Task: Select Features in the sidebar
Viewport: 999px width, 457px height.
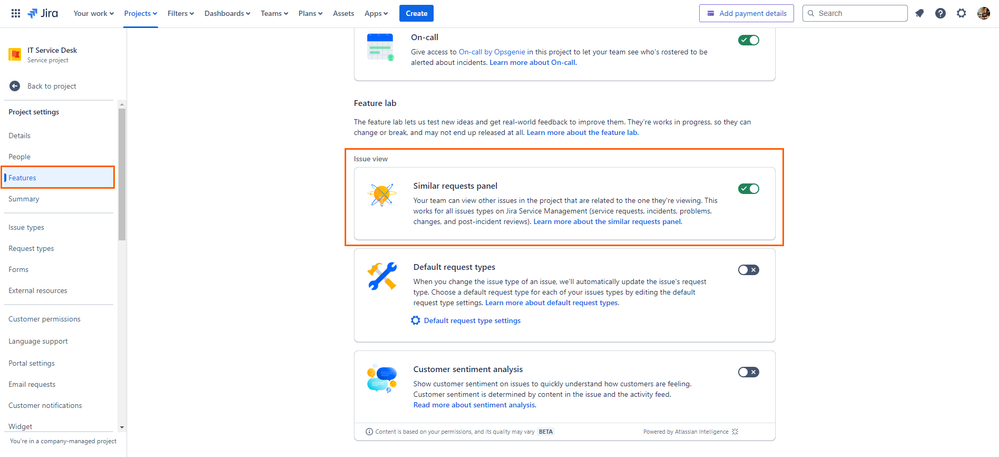Action: [x=59, y=178]
